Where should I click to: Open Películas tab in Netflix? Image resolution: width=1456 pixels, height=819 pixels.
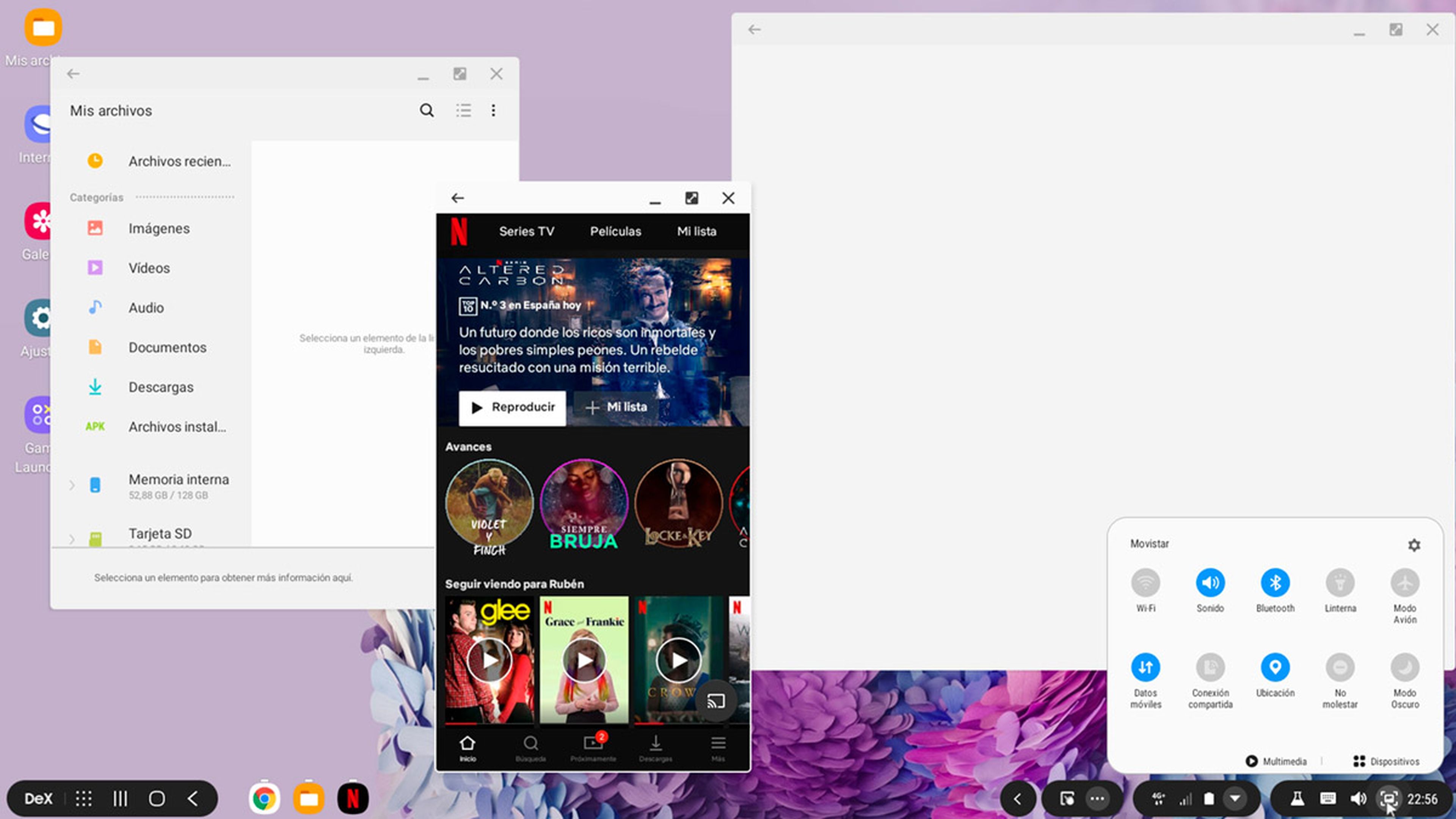pos(615,231)
